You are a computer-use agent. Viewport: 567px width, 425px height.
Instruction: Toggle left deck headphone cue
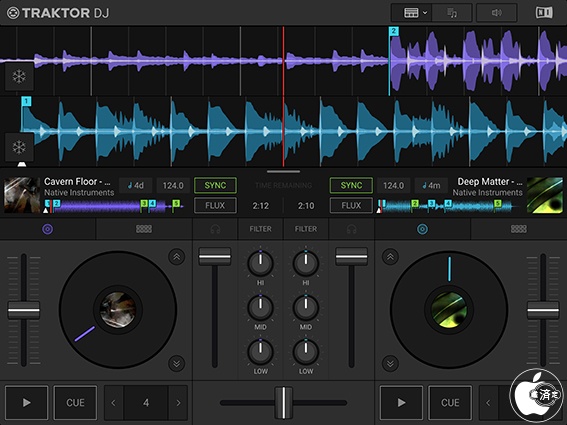215,229
